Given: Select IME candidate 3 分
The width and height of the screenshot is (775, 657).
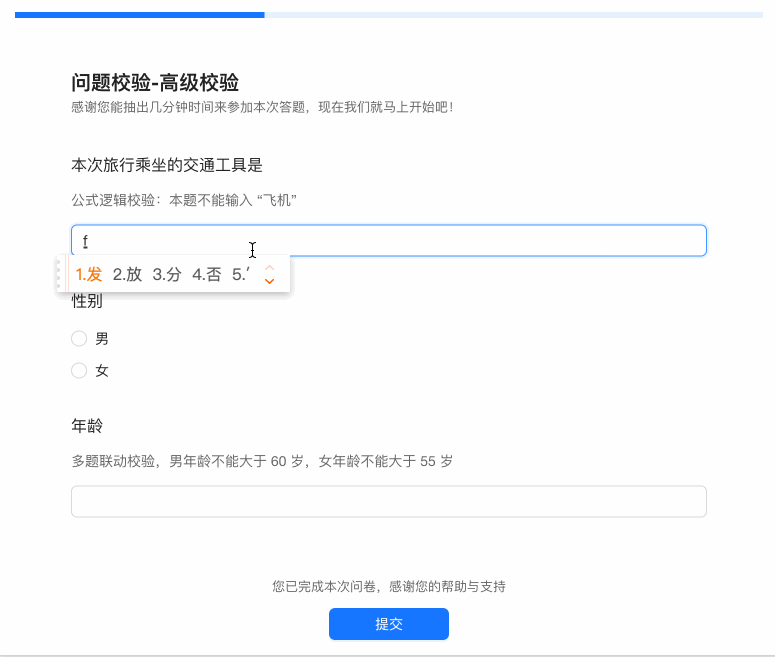Looking at the screenshot, I should 167,274.
